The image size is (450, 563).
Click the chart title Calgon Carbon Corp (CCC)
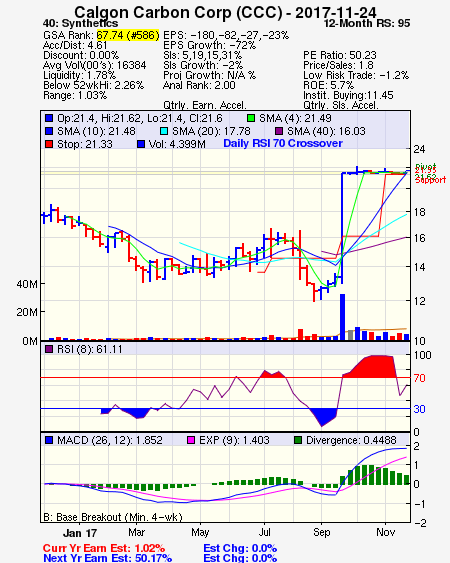pos(178,12)
